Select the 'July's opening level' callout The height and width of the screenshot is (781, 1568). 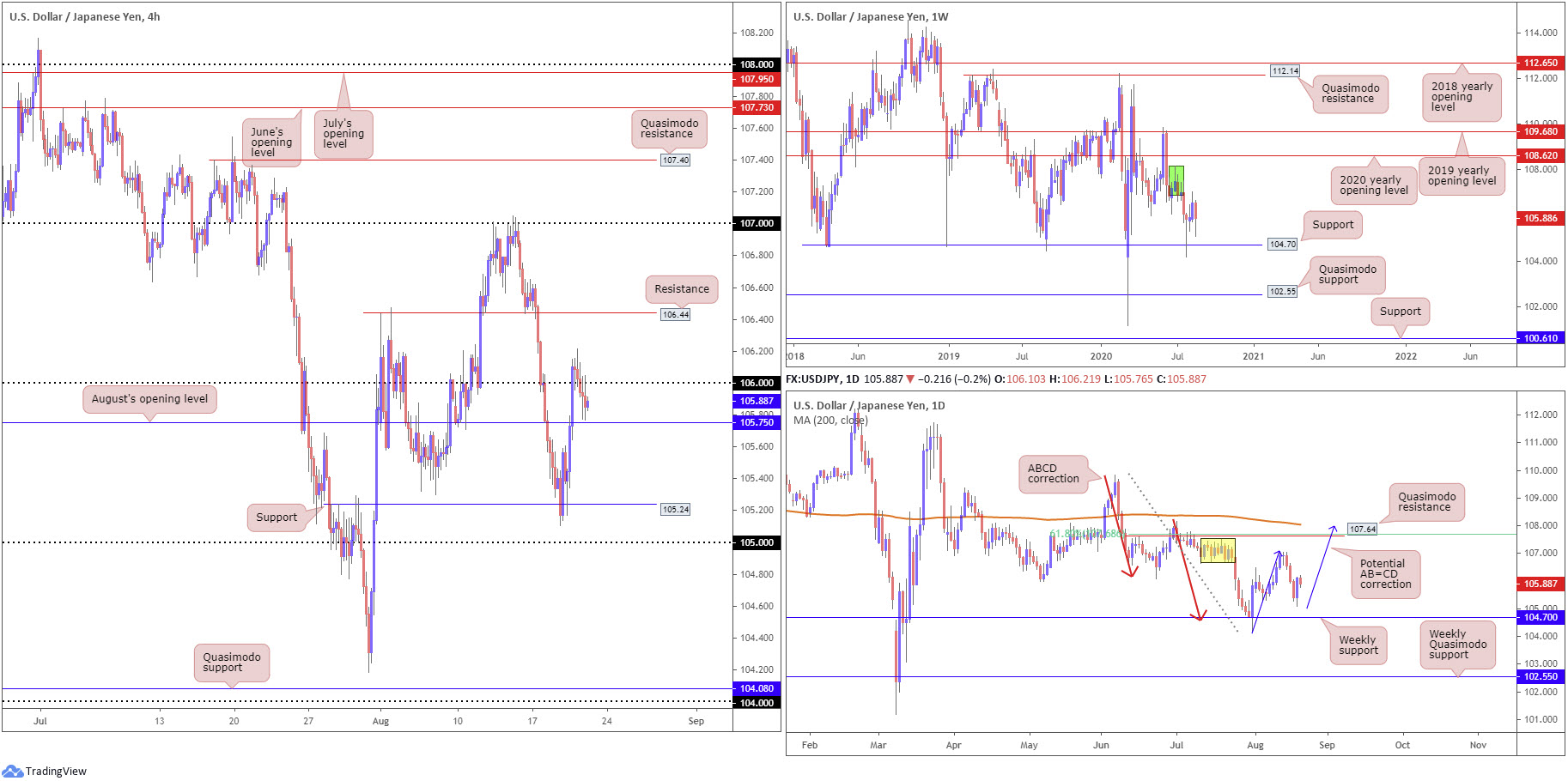point(343,134)
